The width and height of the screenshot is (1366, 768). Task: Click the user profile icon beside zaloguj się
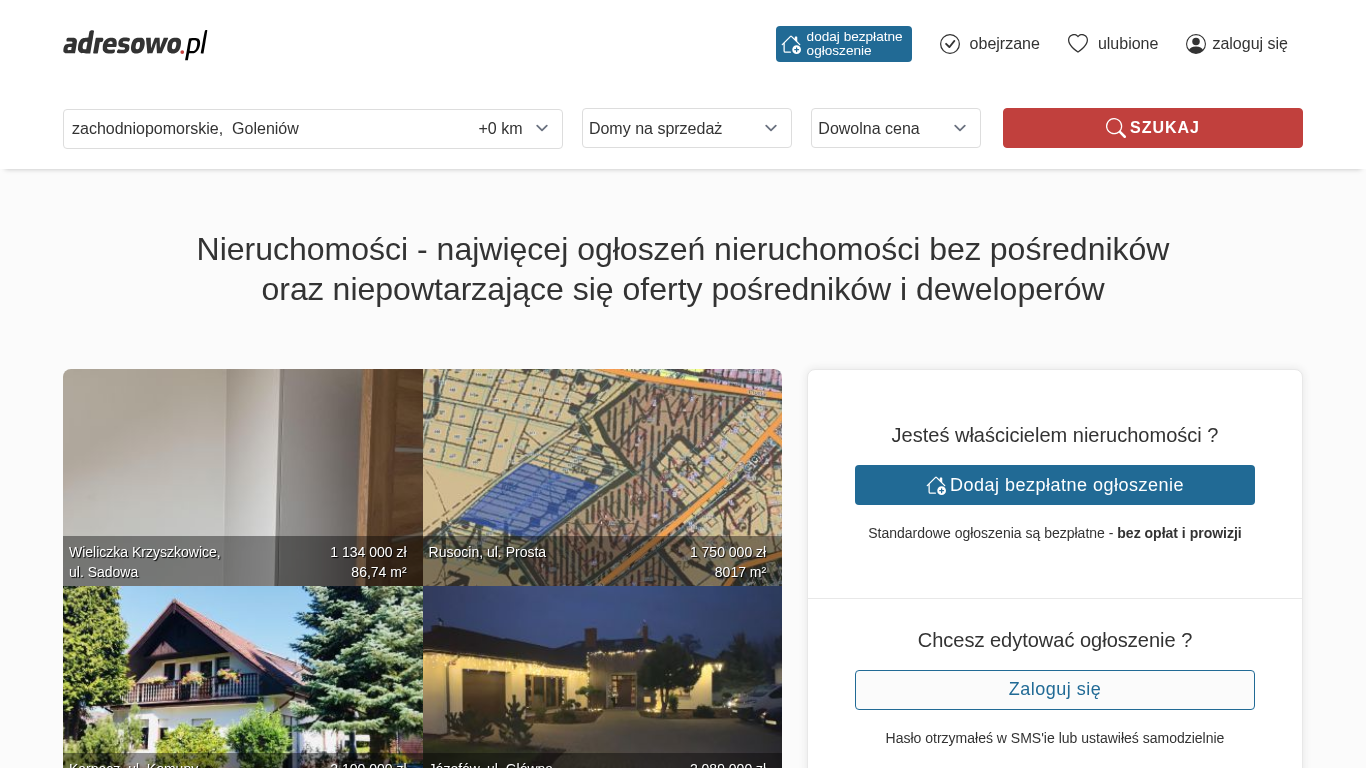coord(1195,44)
